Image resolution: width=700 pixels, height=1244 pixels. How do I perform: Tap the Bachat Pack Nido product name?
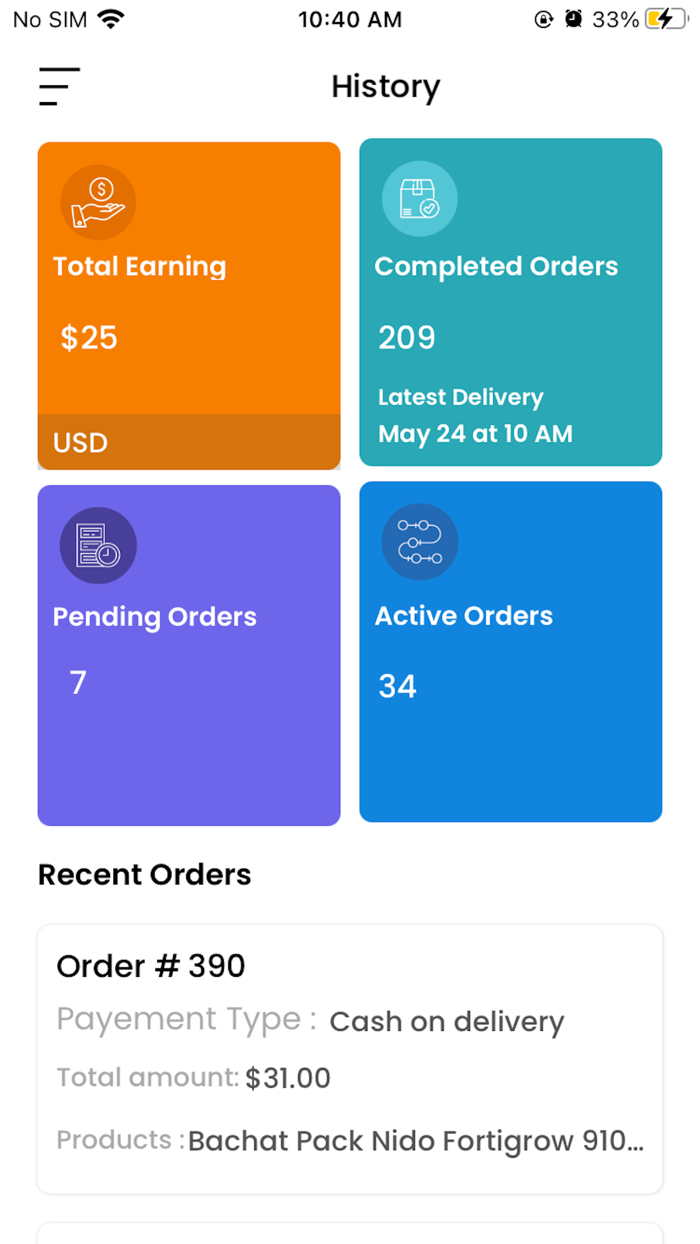pyautogui.click(x=415, y=1141)
